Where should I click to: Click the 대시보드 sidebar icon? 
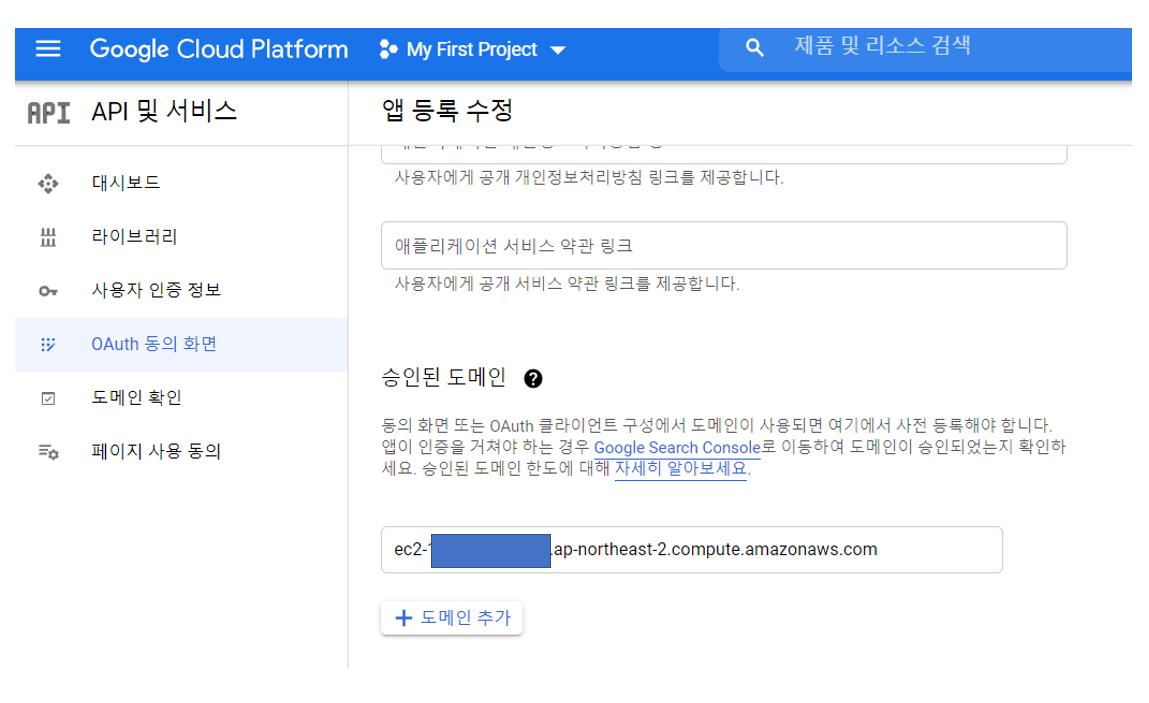click(48, 183)
